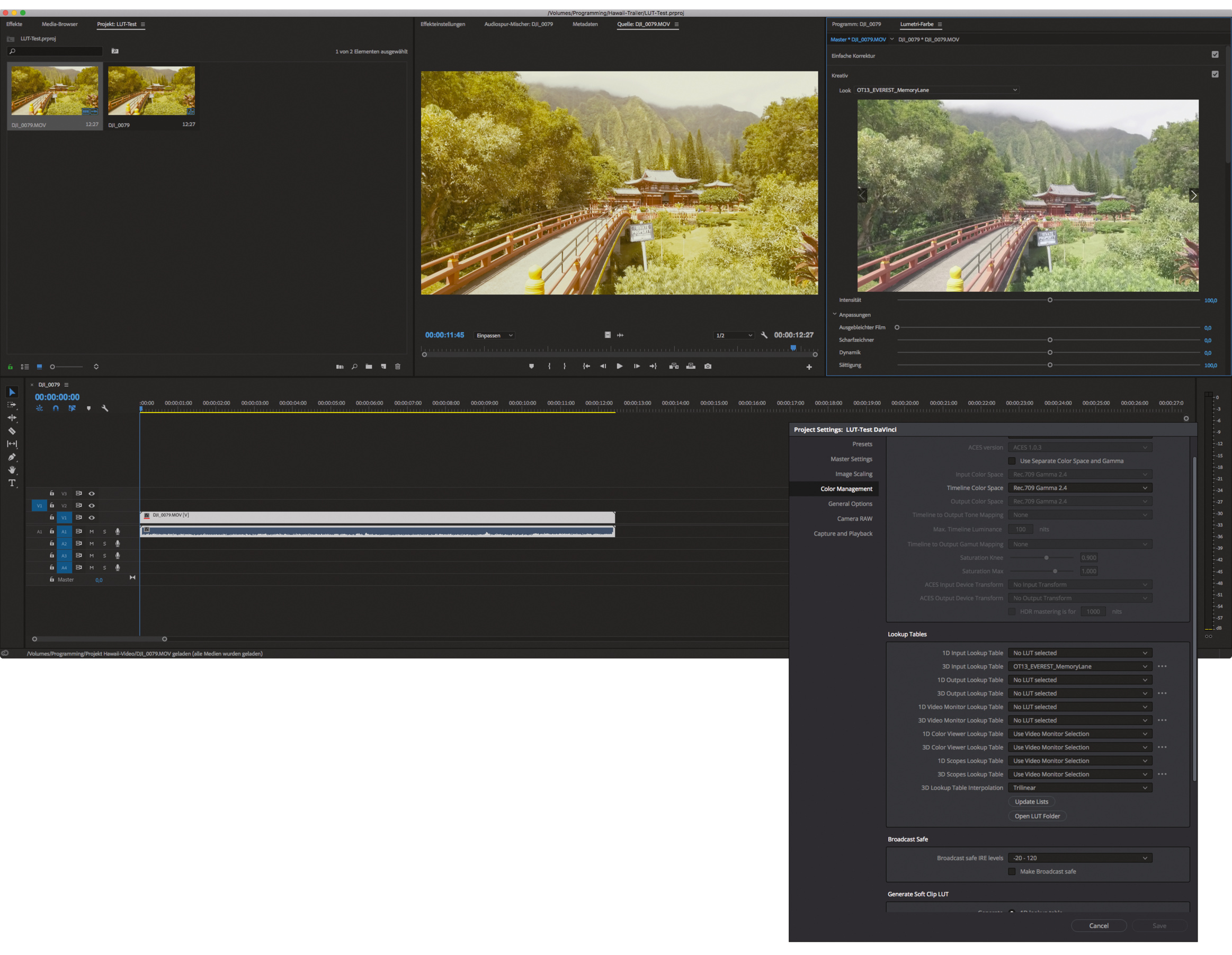This screenshot has height=955, width=1232.
Task: Enable Use Separate Color Space and Gamma
Action: click(1012, 461)
